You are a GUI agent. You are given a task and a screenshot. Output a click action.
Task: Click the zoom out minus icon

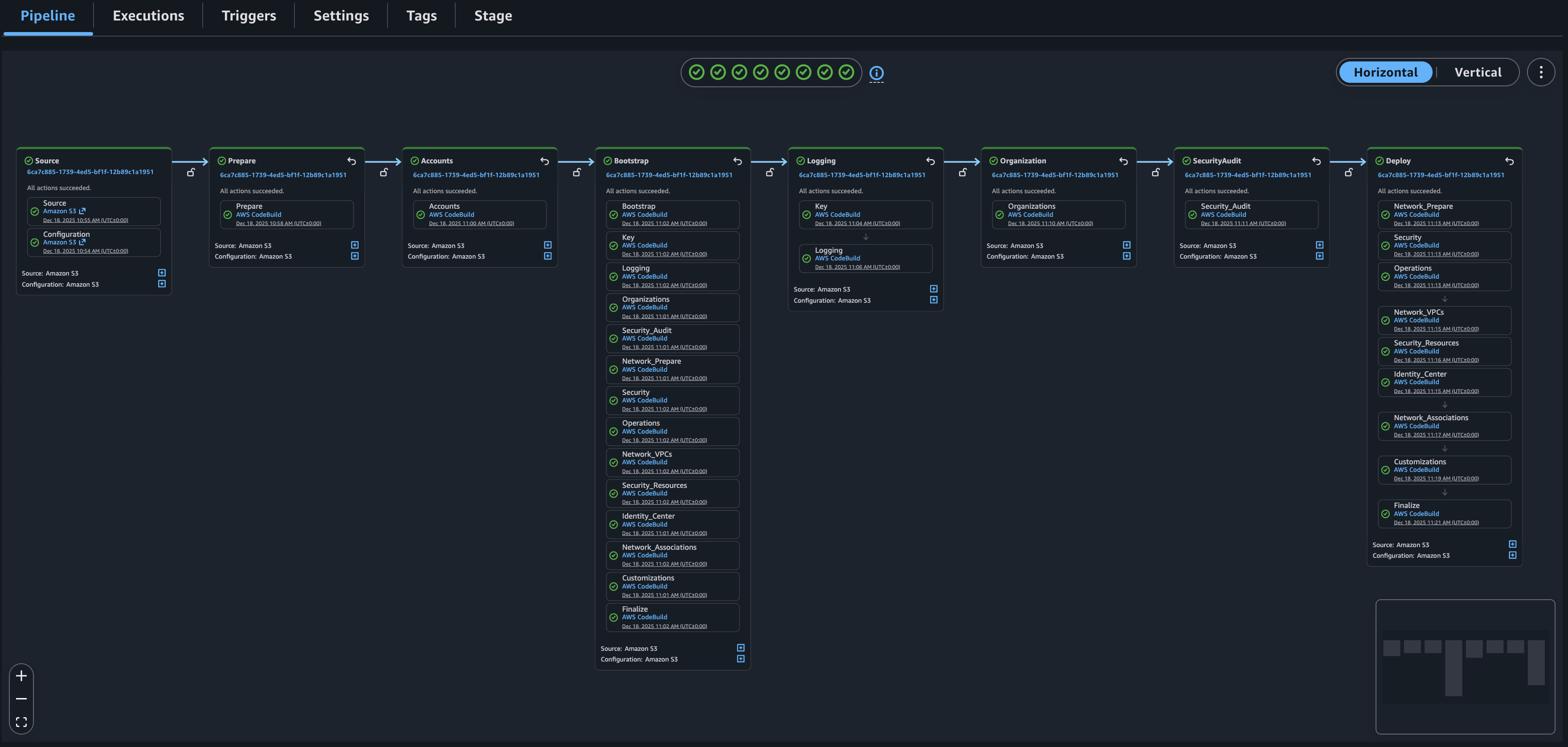point(21,699)
